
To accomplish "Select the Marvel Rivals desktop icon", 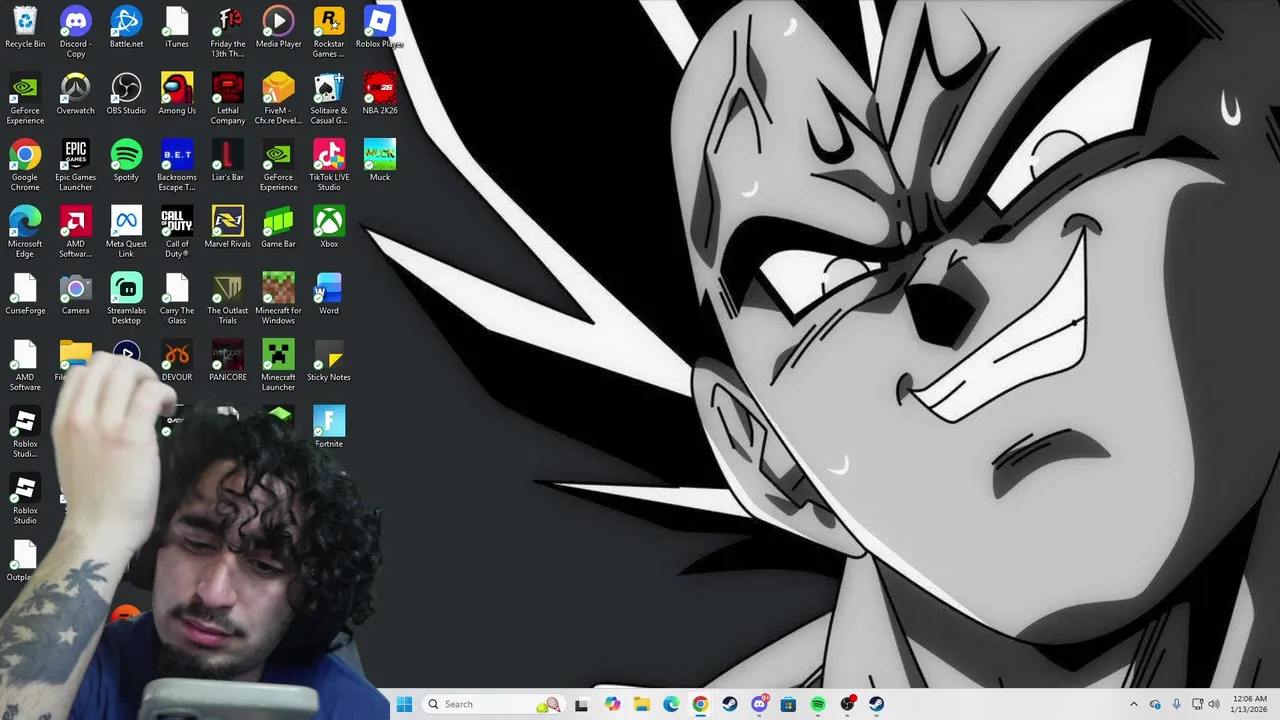I will point(228,228).
